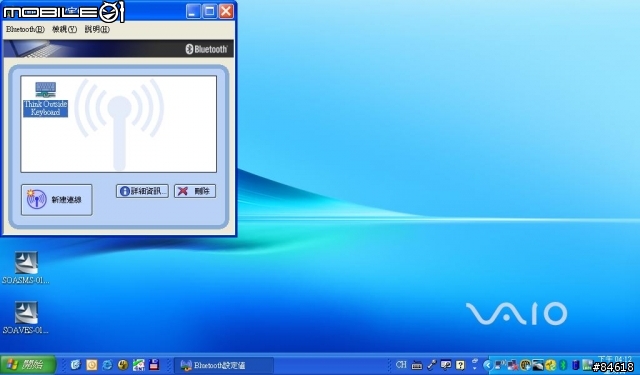The width and height of the screenshot is (640, 375).
Task: Open the 開始 Start menu
Action: 28,364
